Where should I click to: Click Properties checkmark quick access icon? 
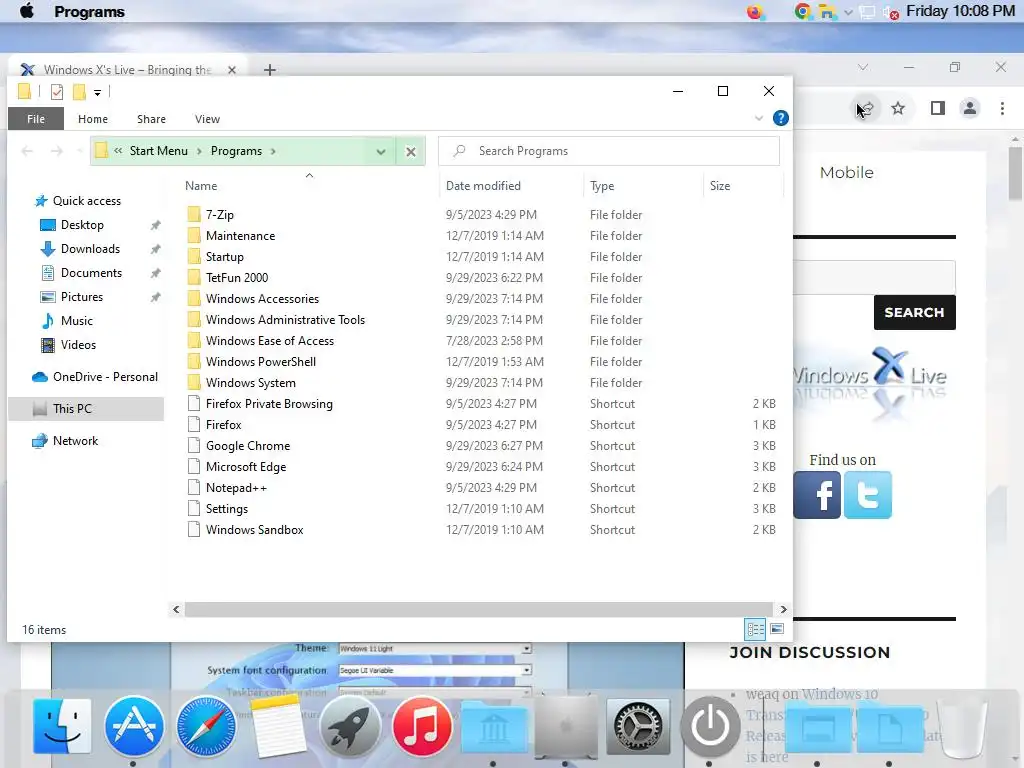point(57,92)
